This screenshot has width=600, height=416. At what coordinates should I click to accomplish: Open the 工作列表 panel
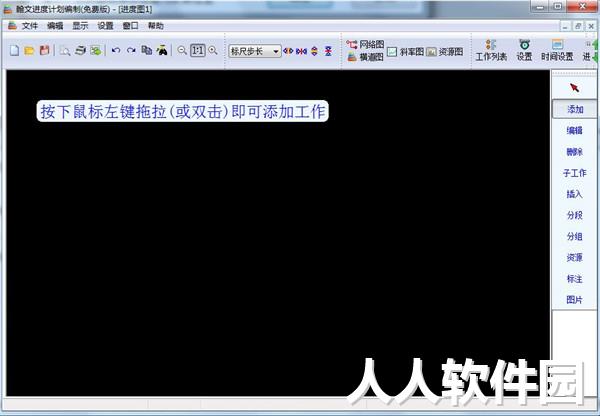click(491, 50)
